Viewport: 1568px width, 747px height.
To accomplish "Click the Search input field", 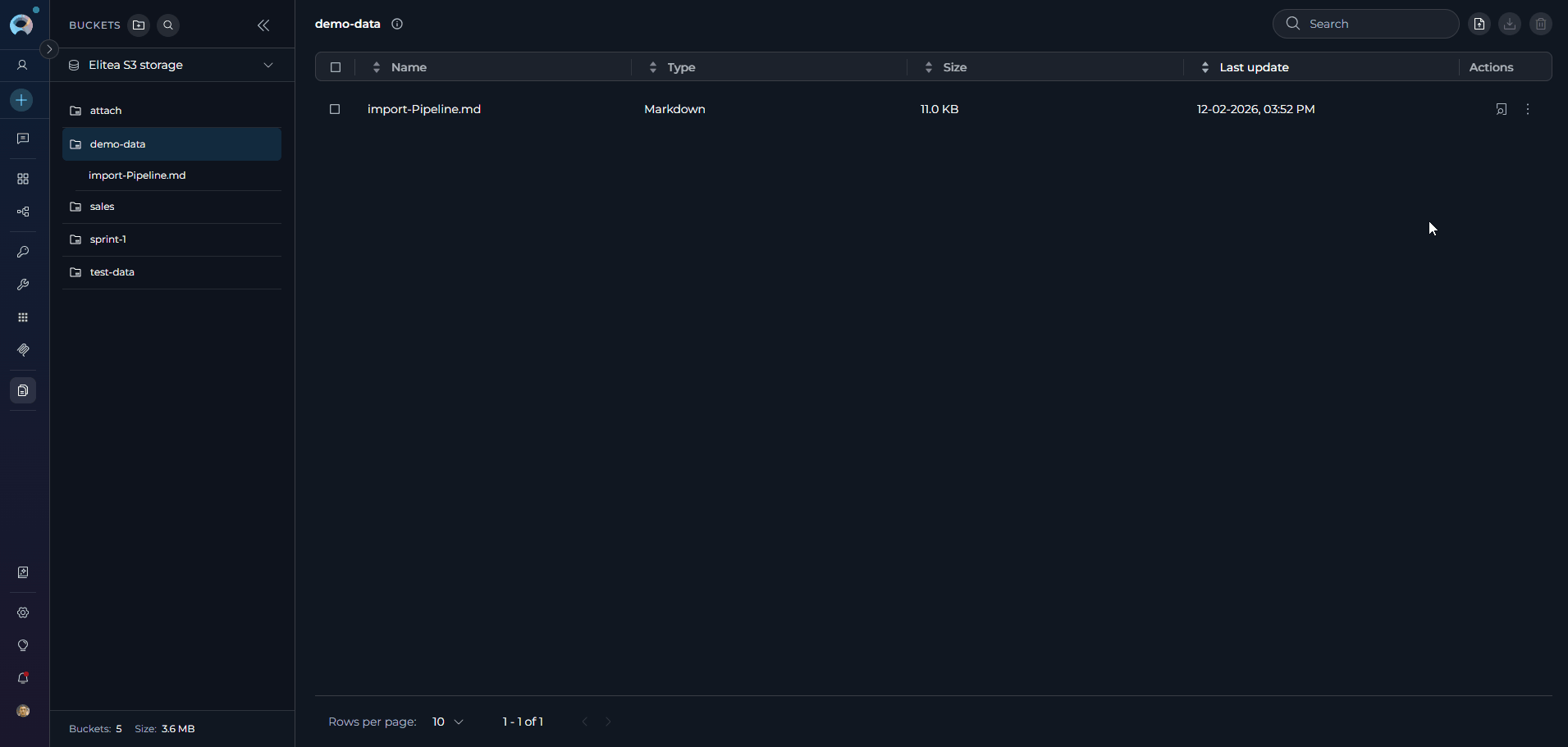I will point(1365,24).
